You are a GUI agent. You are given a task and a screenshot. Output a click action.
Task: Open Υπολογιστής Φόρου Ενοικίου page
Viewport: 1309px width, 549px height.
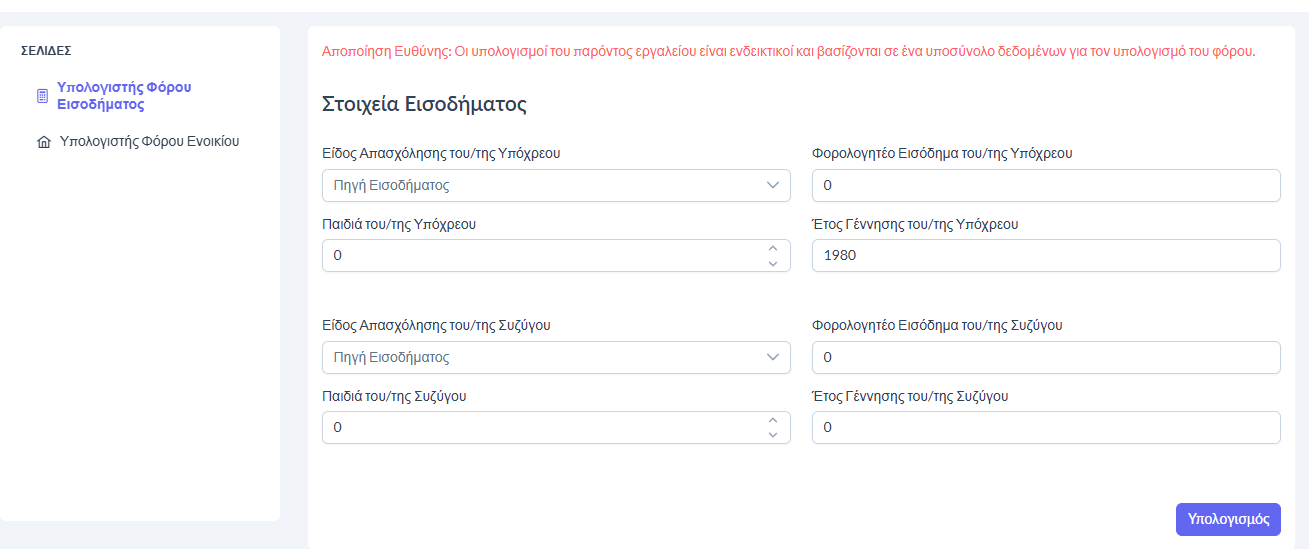[149, 141]
